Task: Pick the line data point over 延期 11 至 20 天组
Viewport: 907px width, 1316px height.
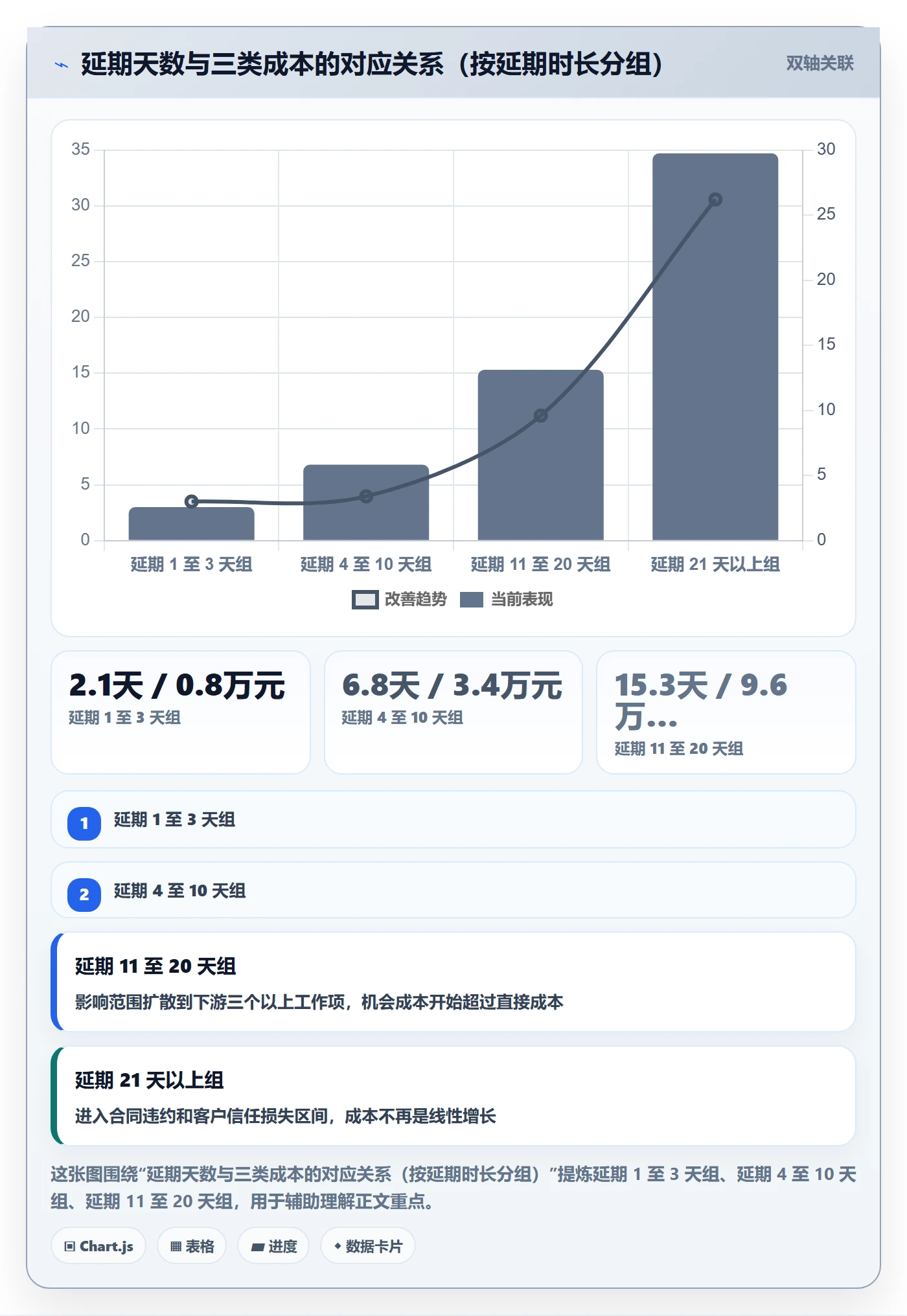Action: [541, 415]
